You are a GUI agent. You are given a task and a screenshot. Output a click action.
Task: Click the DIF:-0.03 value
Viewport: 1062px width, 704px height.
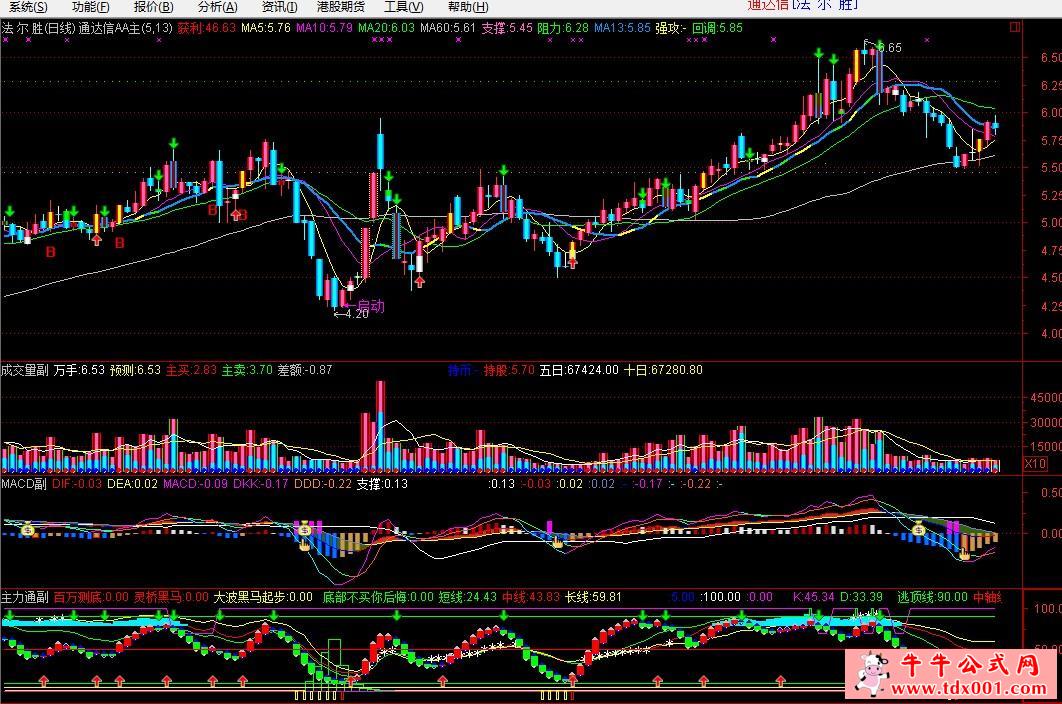point(77,484)
